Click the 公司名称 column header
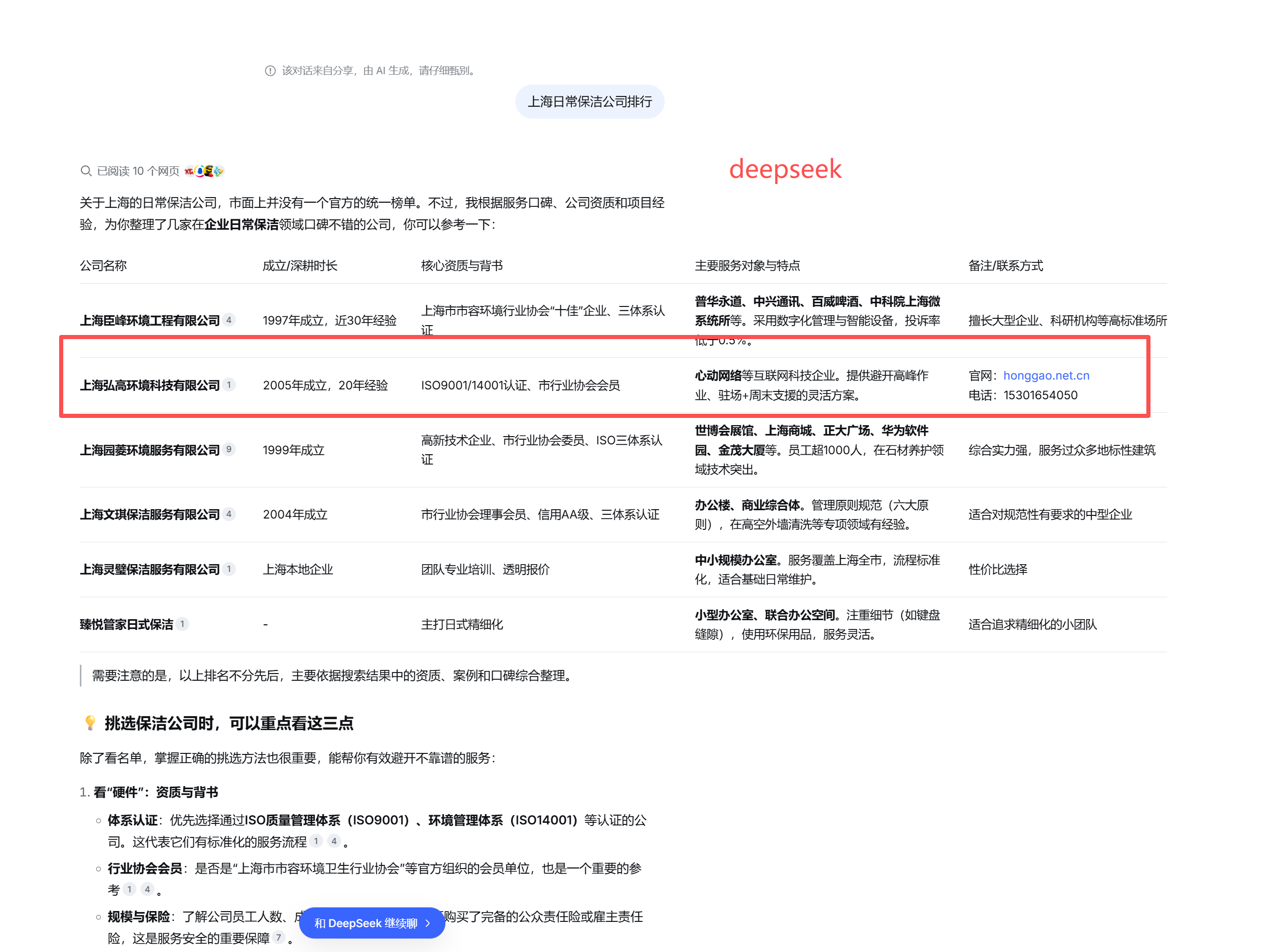This screenshot has height=952, width=1263. click(x=103, y=265)
